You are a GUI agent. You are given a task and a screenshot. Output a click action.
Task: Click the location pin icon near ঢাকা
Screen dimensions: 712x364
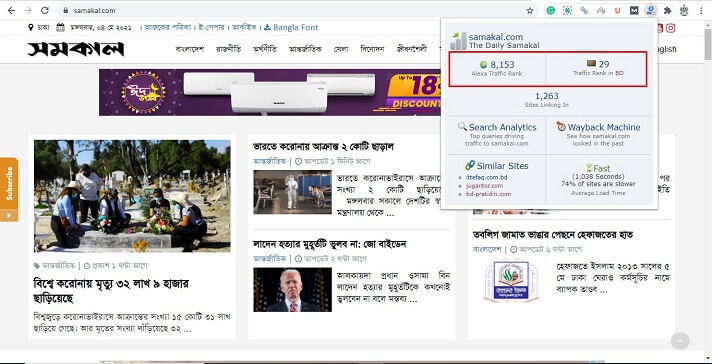coord(30,27)
